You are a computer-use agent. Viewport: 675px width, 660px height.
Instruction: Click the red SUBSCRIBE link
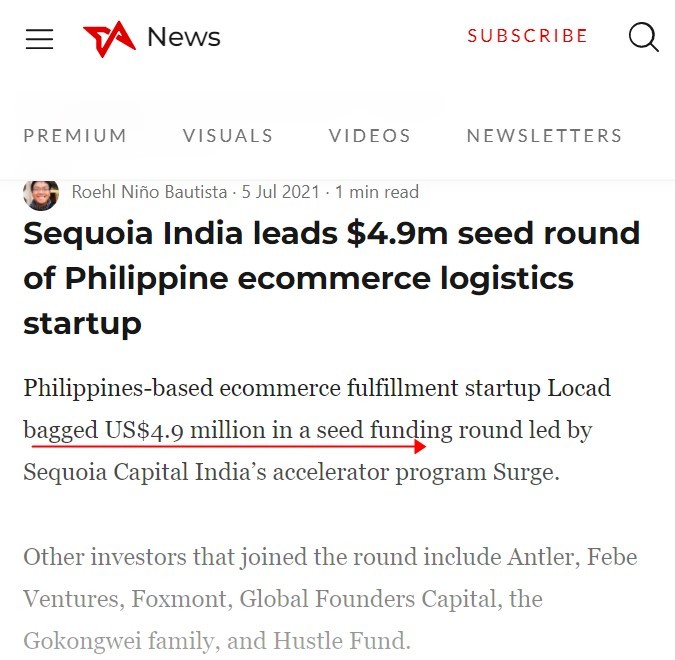click(x=528, y=36)
